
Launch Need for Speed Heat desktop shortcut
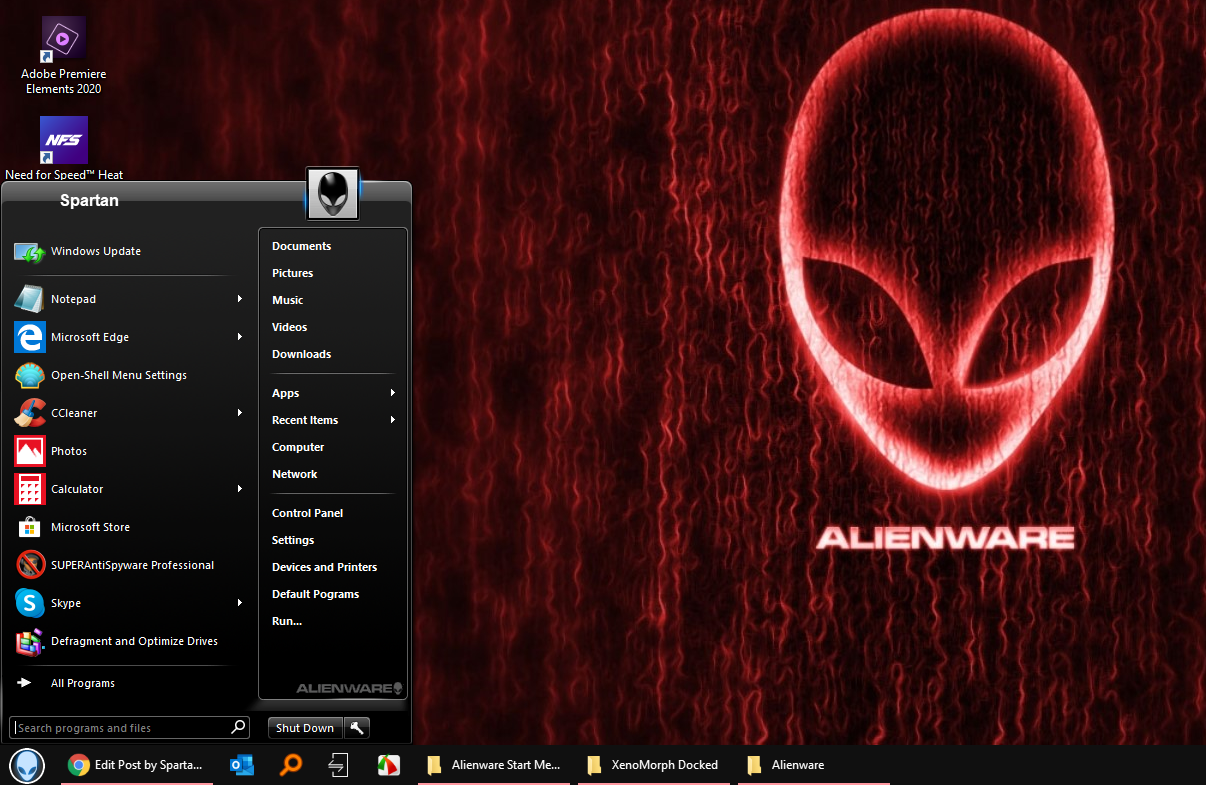(x=63, y=141)
